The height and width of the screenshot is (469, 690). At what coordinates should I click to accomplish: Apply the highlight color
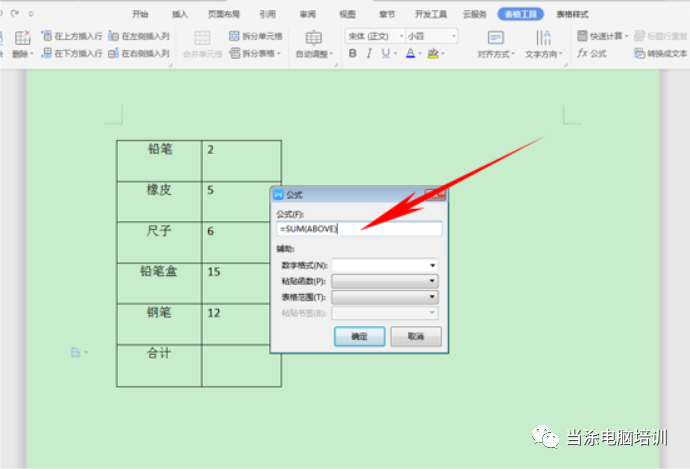[x=433, y=54]
